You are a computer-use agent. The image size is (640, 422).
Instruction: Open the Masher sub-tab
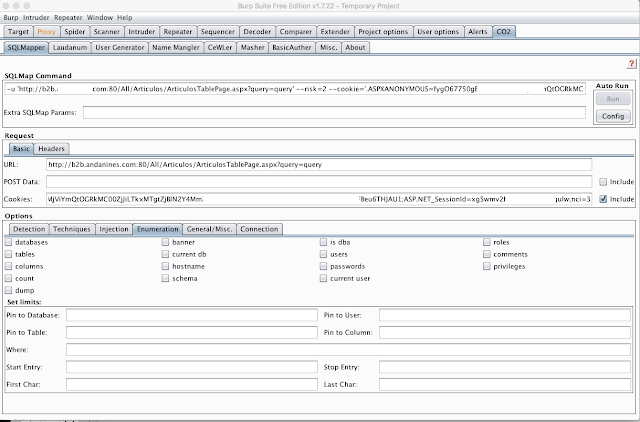click(x=253, y=47)
